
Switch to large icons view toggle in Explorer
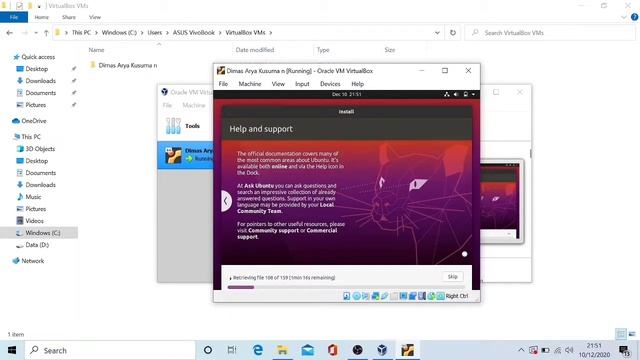tap(632, 334)
